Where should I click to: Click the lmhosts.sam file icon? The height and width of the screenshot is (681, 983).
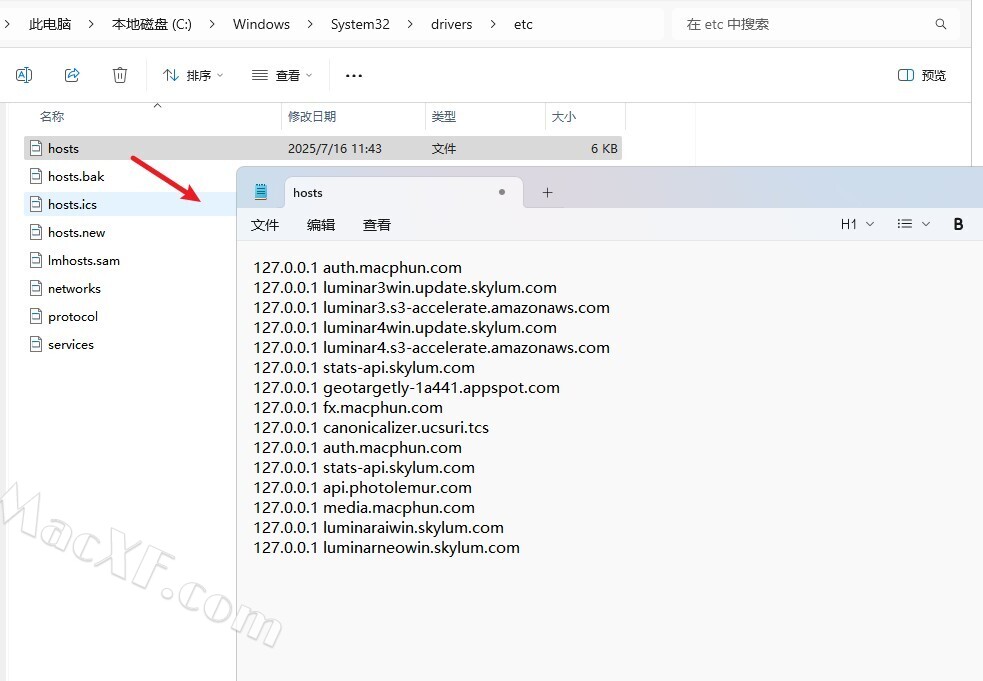pos(36,260)
